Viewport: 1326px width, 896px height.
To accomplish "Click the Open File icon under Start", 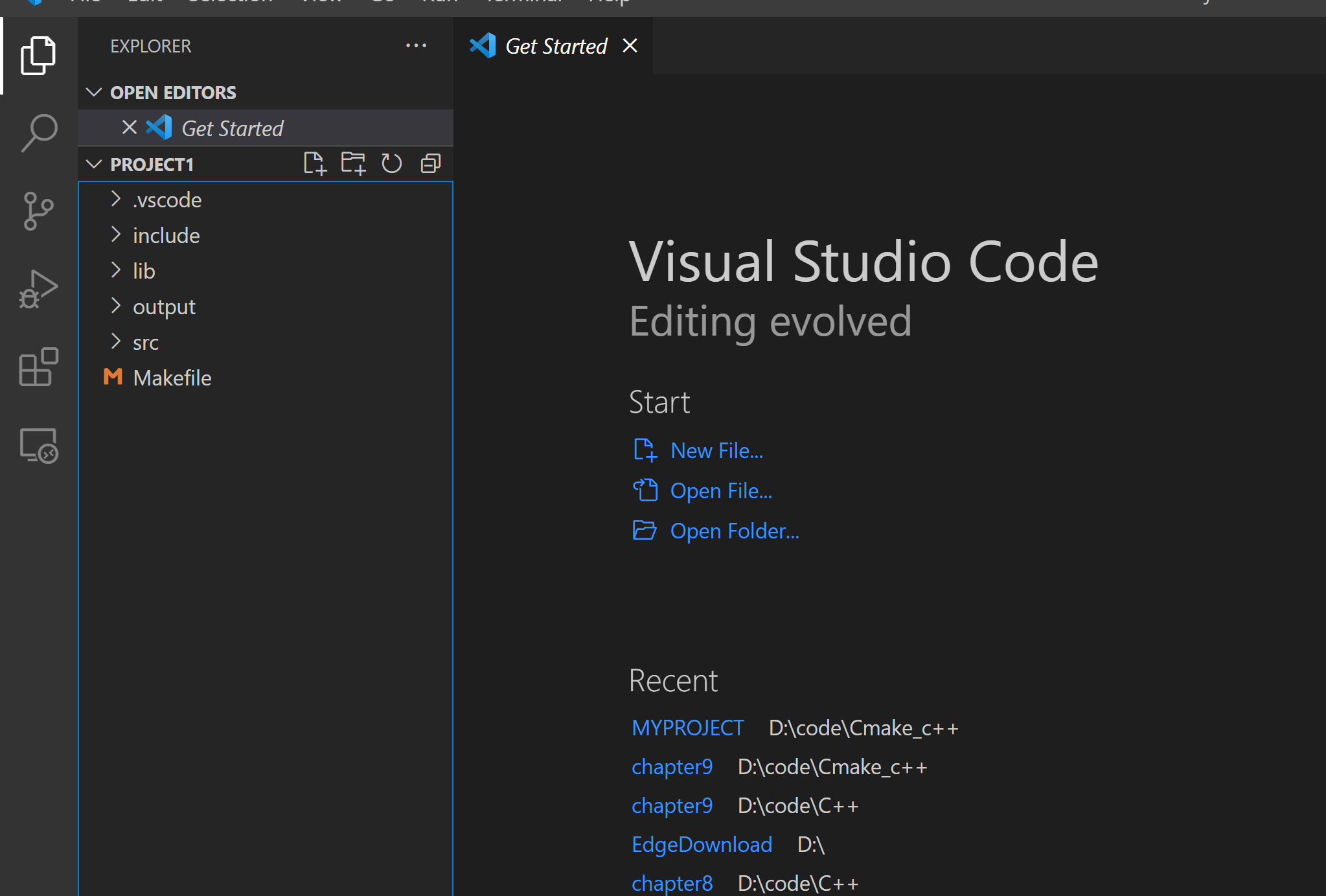I will tap(645, 490).
